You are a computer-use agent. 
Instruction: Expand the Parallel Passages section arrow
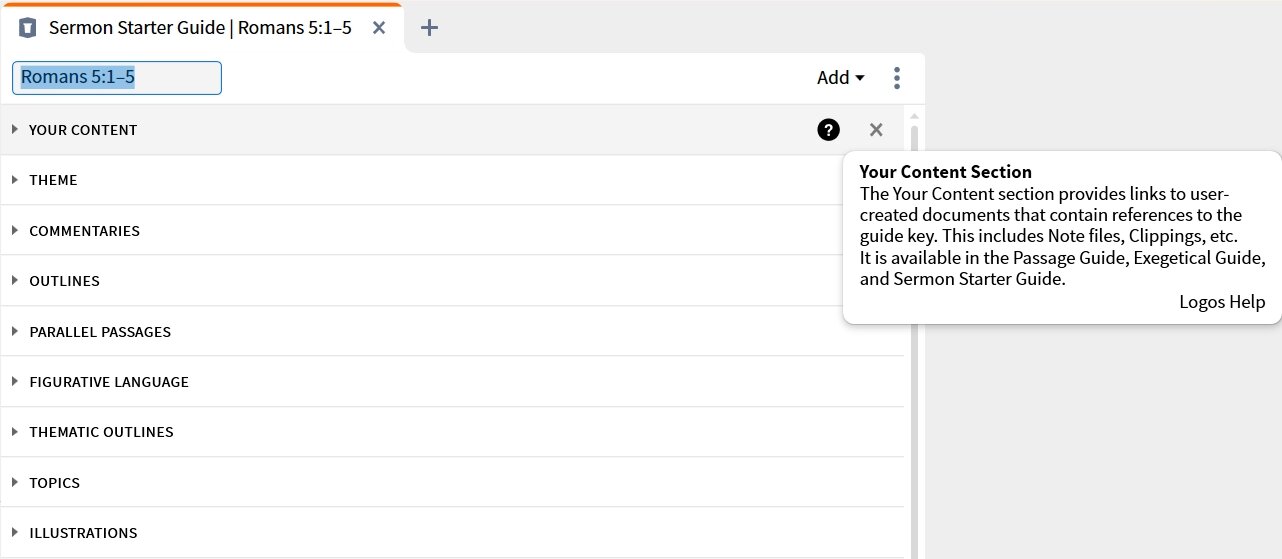click(x=15, y=331)
